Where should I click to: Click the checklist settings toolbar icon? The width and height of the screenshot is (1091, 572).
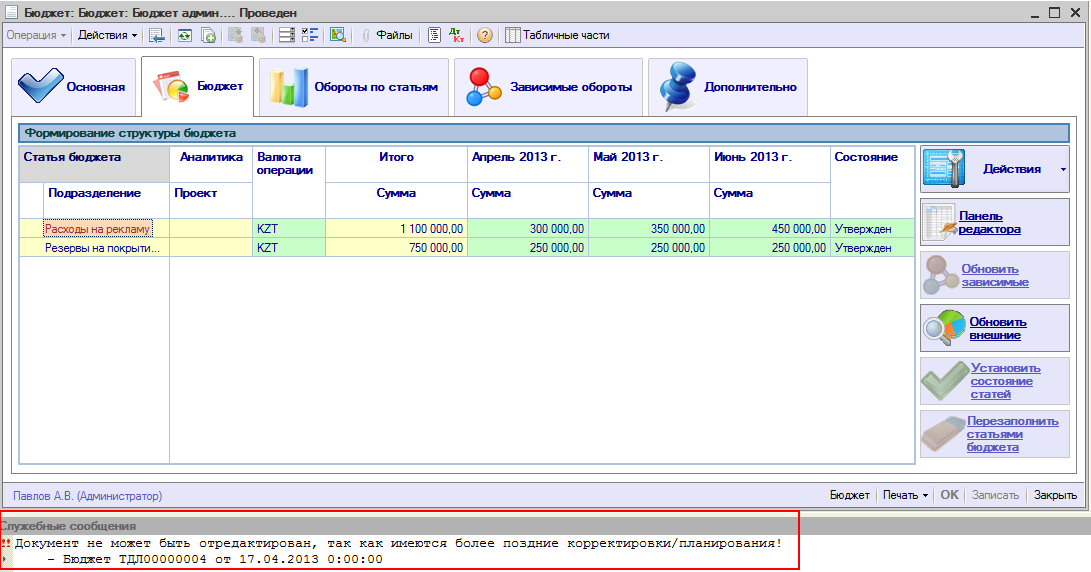point(310,35)
